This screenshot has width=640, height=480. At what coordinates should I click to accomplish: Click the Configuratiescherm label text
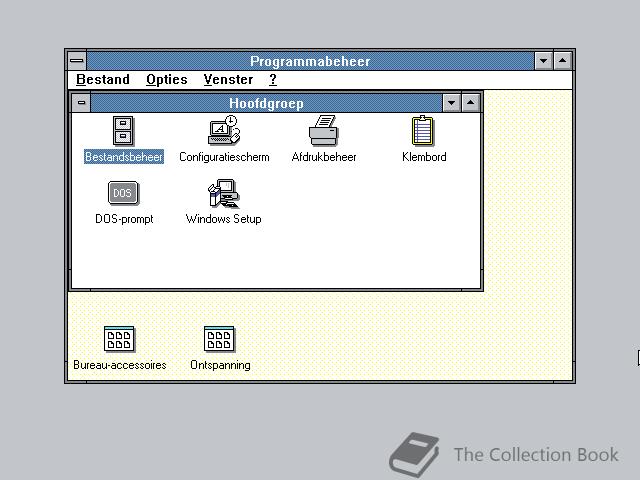224,157
